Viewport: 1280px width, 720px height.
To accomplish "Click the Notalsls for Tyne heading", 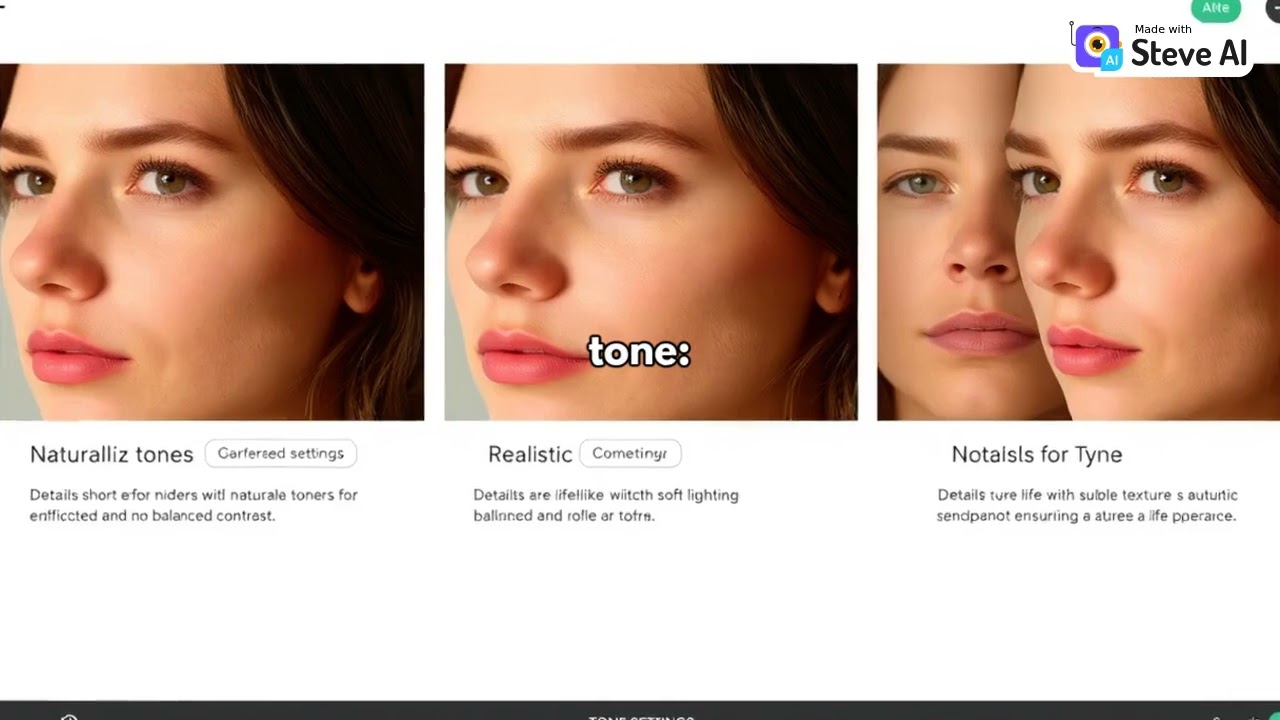I will (x=1037, y=454).
